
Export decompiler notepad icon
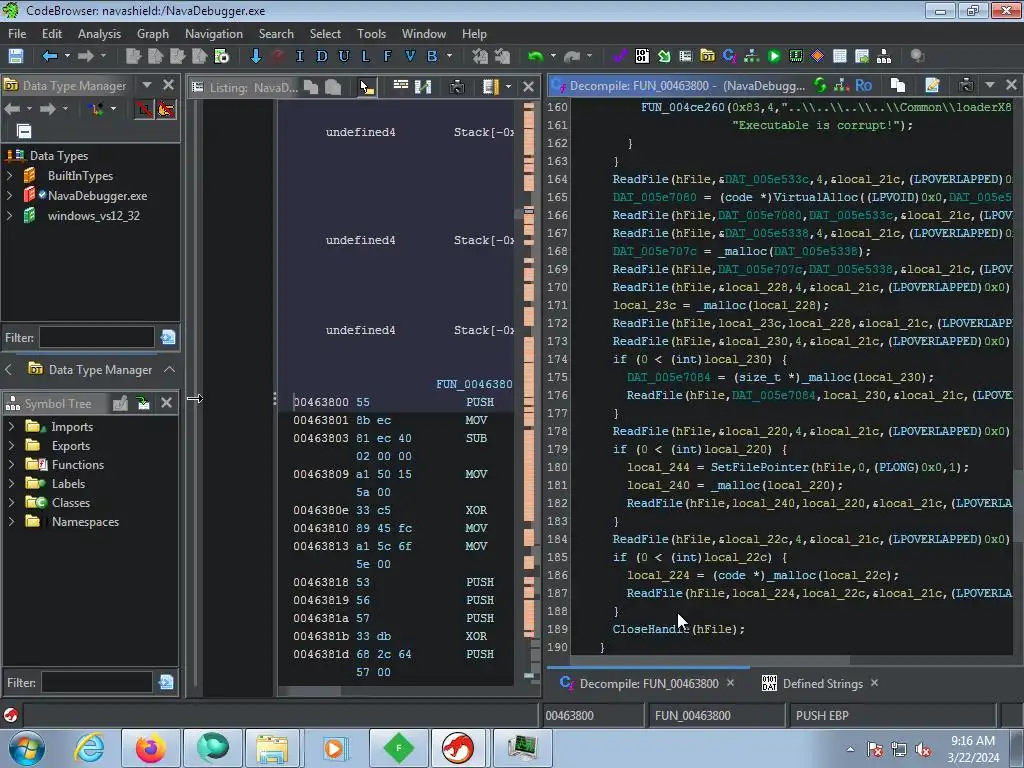tap(933, 85)
